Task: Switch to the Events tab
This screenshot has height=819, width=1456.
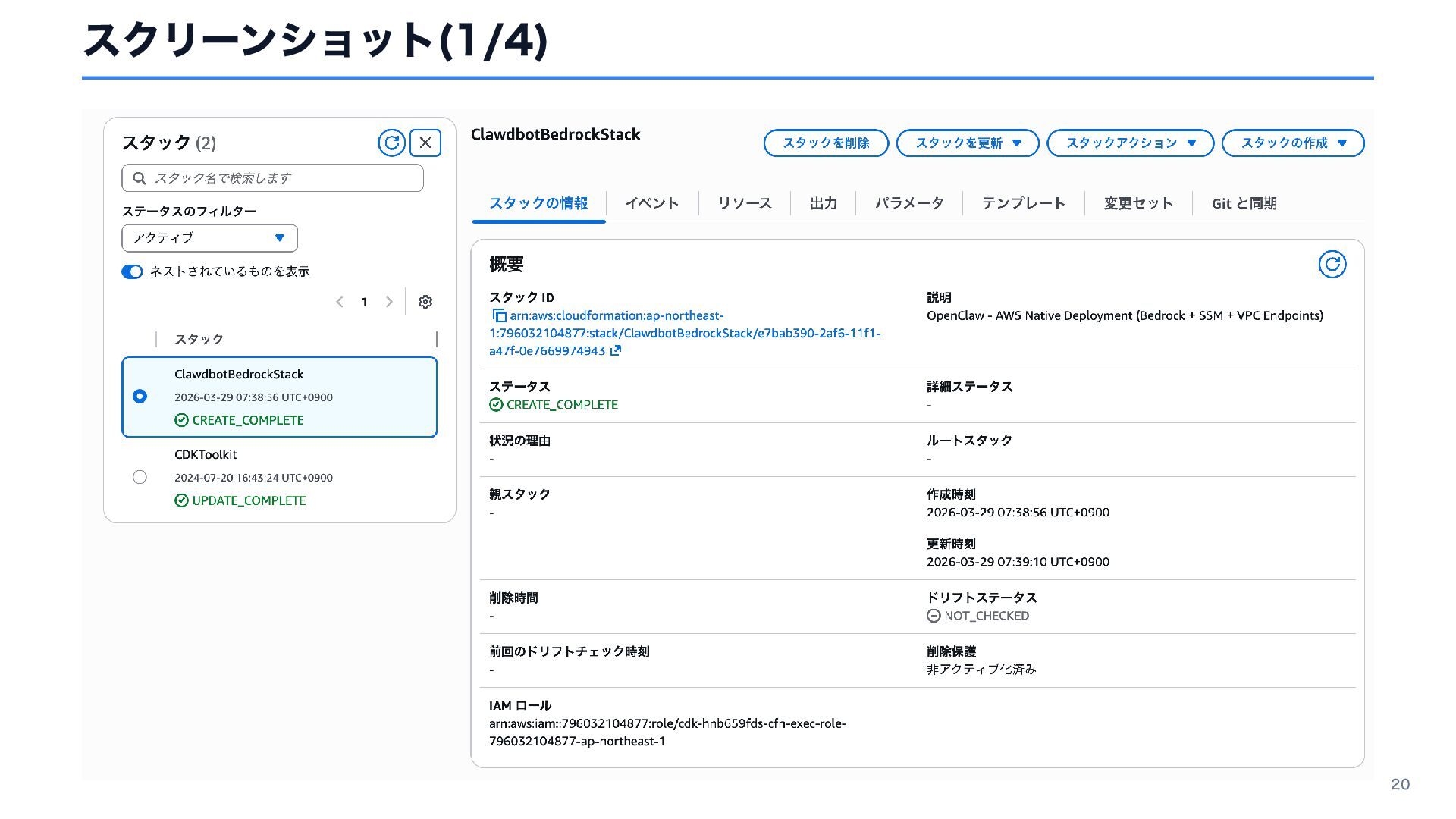Action: coord(651,203)
